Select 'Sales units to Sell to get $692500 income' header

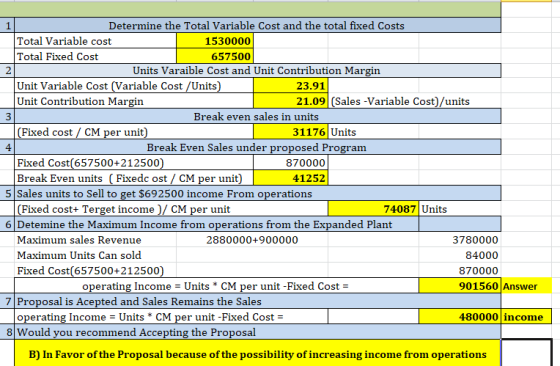point(258,194)
